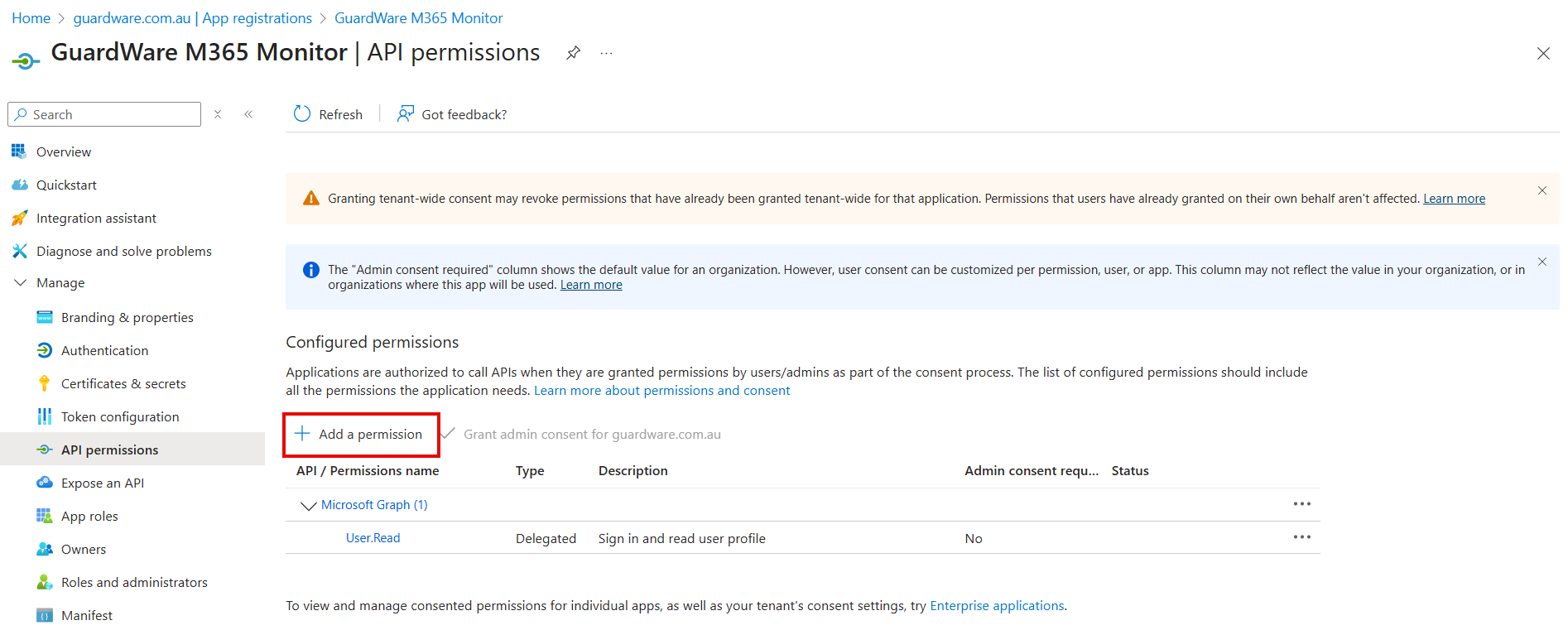Screen dimensions: 1568x630
Task: Dismiss the blue Admin consent info banner
Action: [x=1542, y=262]
